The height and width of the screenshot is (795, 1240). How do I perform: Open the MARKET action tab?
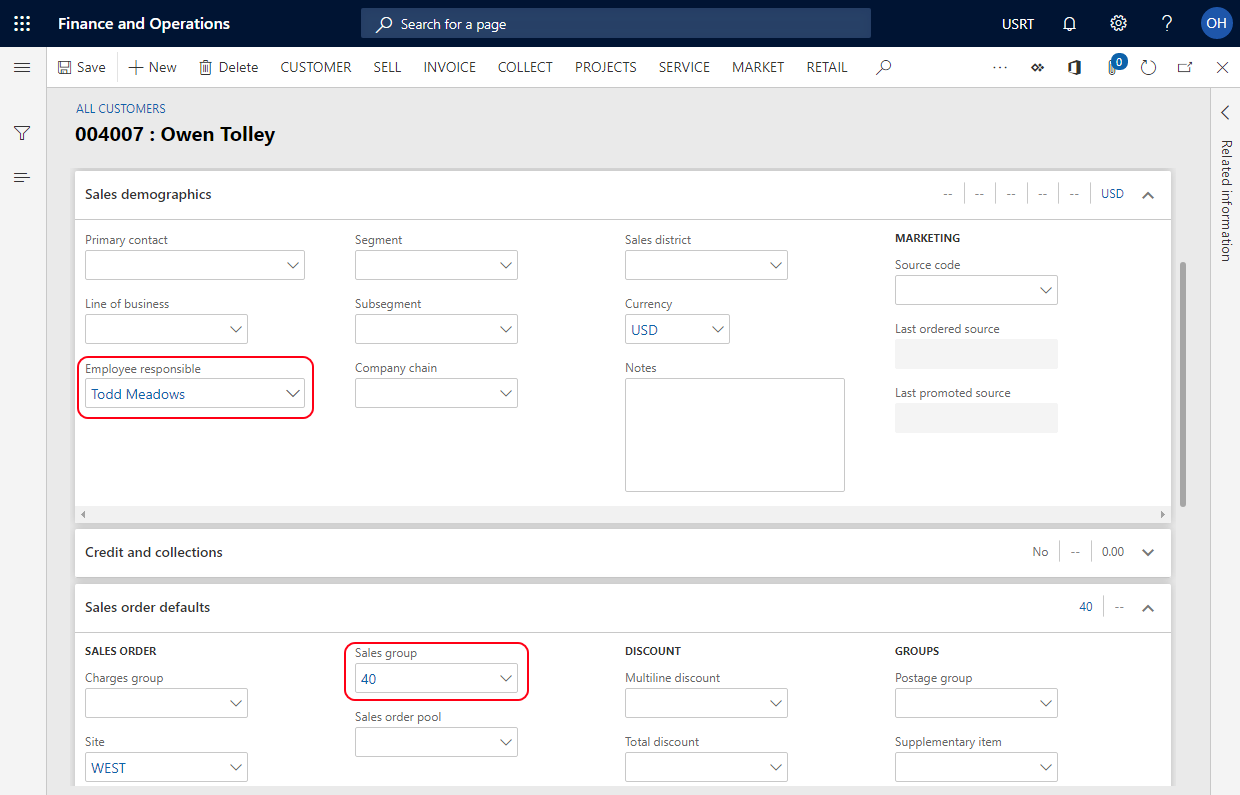point(758,67)
